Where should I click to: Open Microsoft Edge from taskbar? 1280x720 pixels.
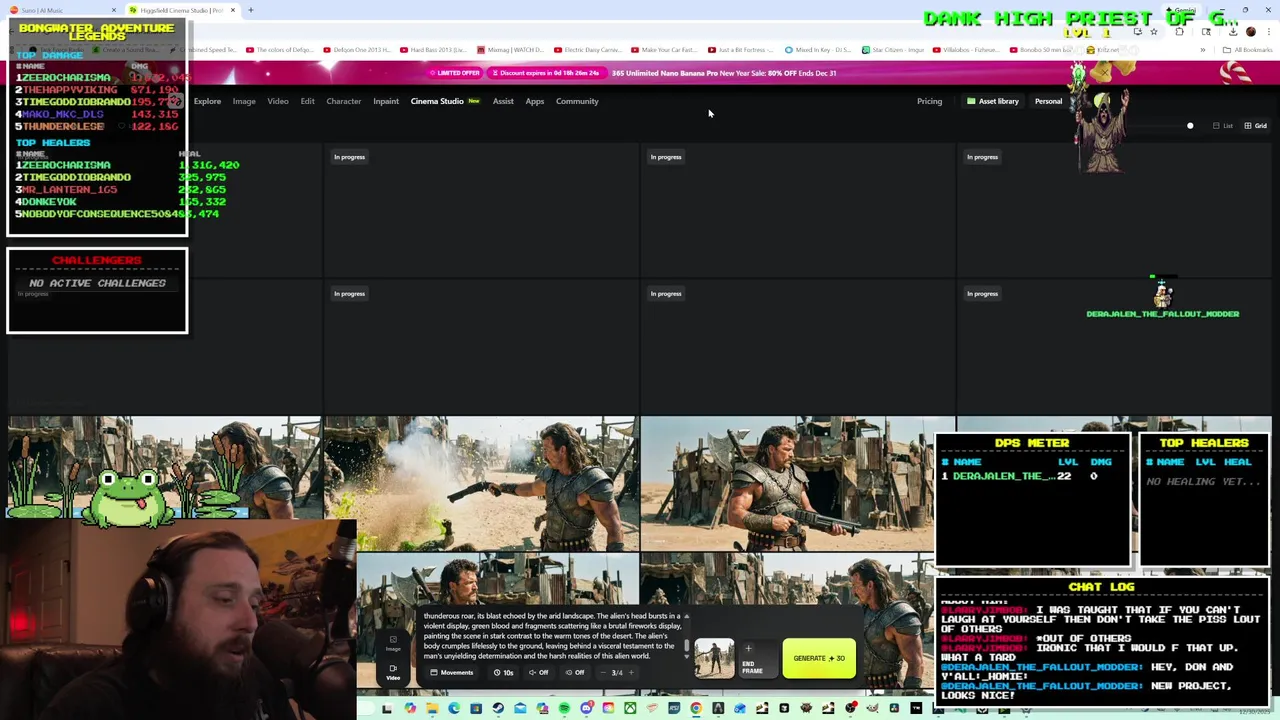[454, 709]
